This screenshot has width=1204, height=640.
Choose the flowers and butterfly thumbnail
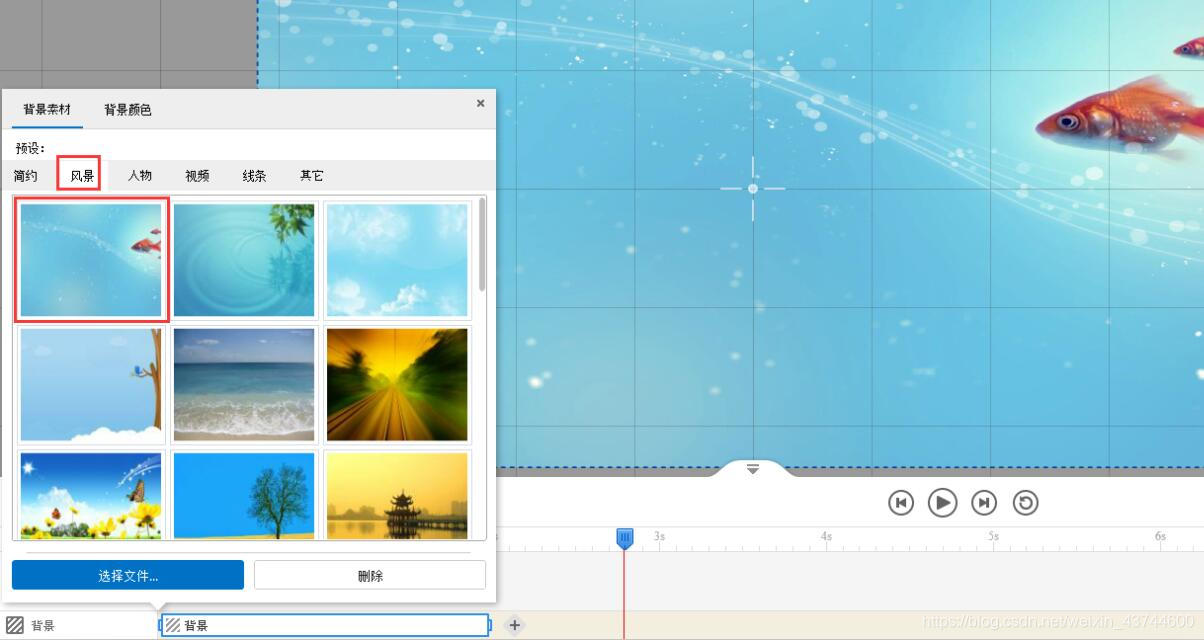[91, 496]
